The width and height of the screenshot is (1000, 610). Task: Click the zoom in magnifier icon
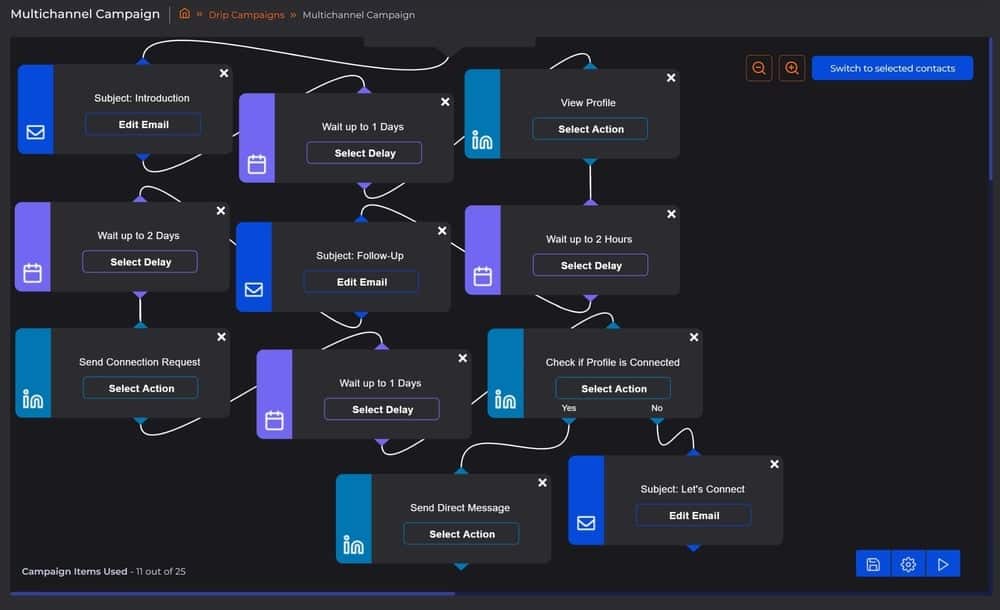pyautogui.click(x=792, y=68)
